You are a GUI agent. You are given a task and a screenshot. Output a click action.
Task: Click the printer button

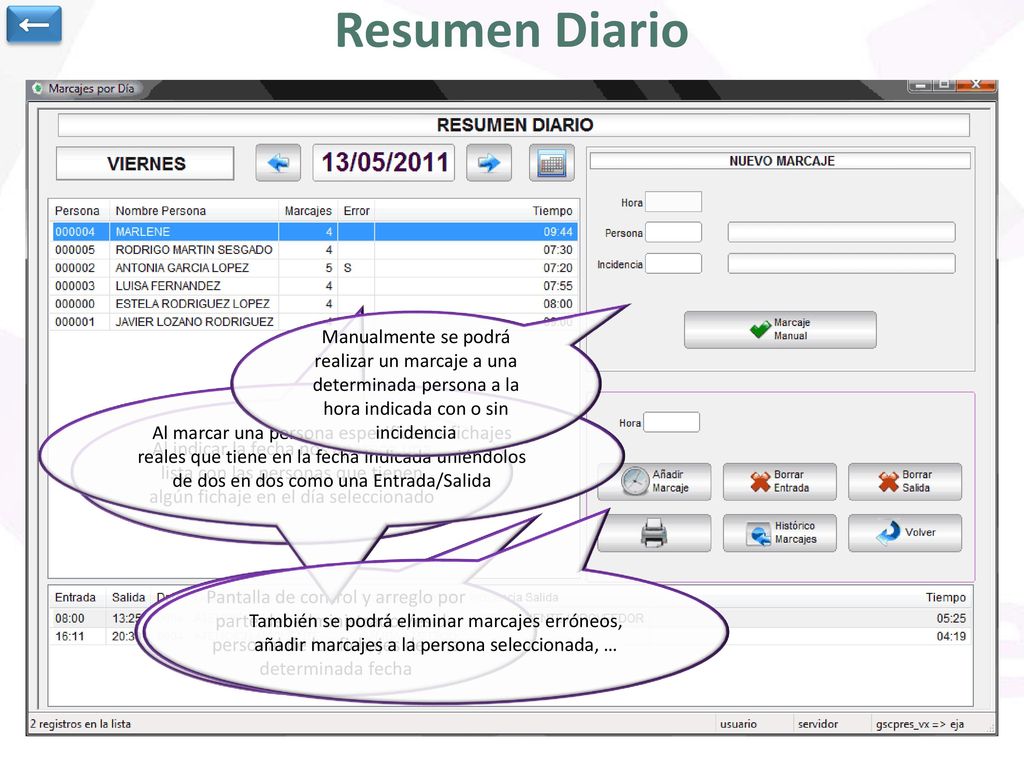[x=654, y=533]
